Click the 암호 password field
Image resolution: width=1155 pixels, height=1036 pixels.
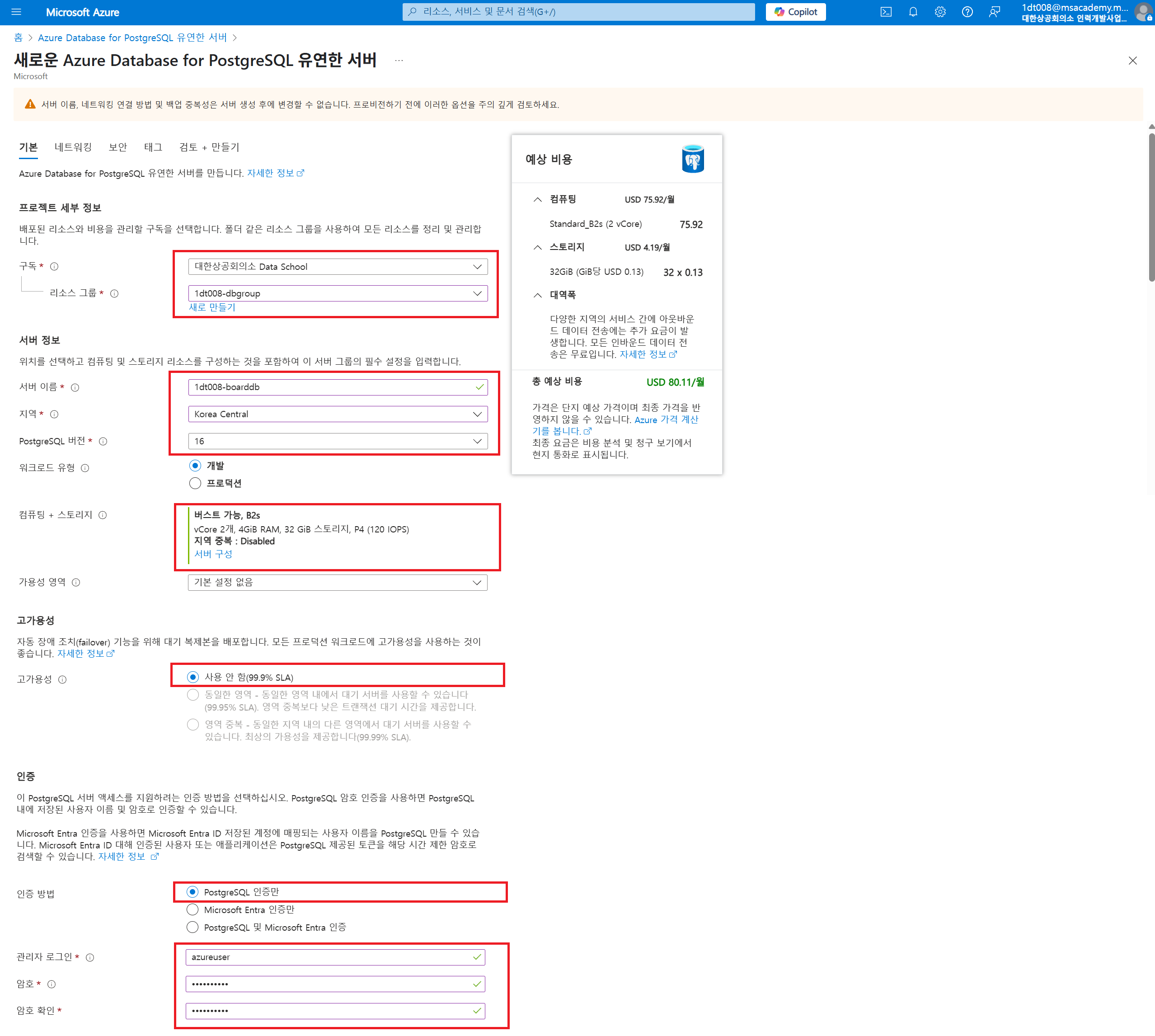pyautogui.click(x=335, y=984)
